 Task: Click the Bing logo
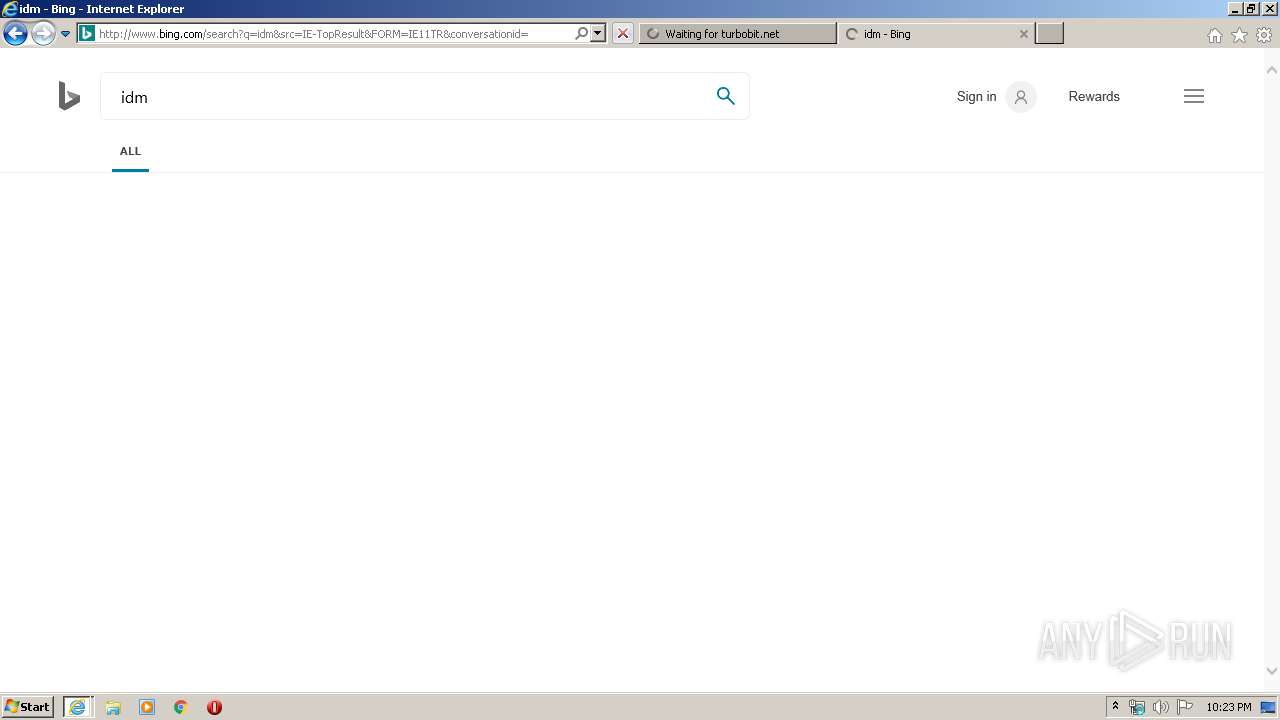click(69, 96)
